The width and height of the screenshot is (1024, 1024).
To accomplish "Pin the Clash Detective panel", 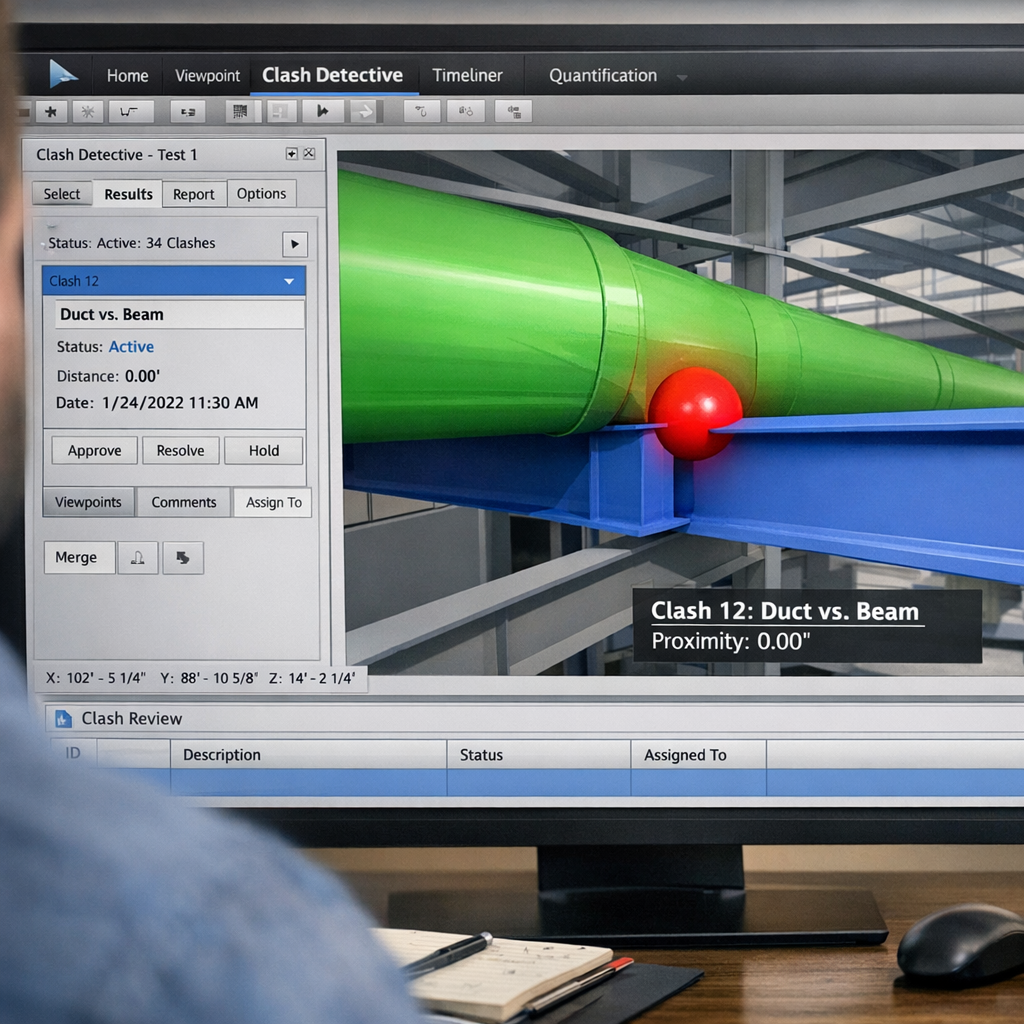I will pyautogui.click(x=292, y=153).
